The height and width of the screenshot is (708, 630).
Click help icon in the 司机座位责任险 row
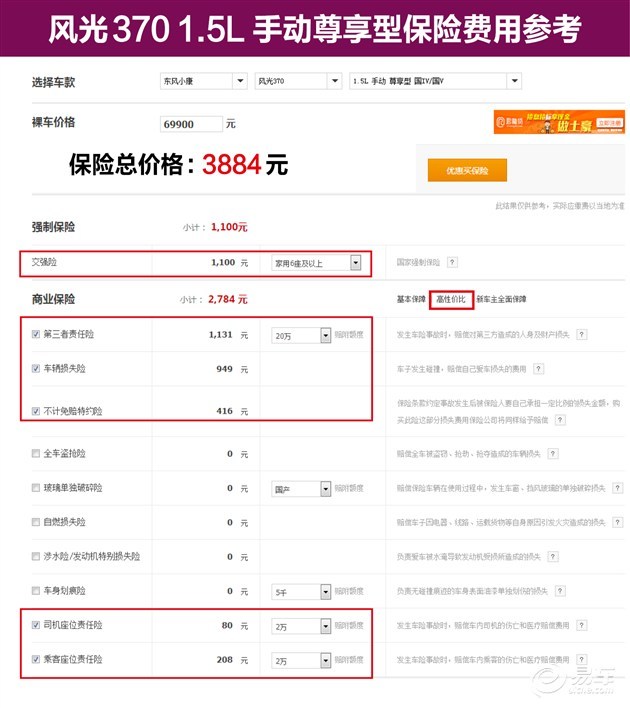(x=582, y=625)
